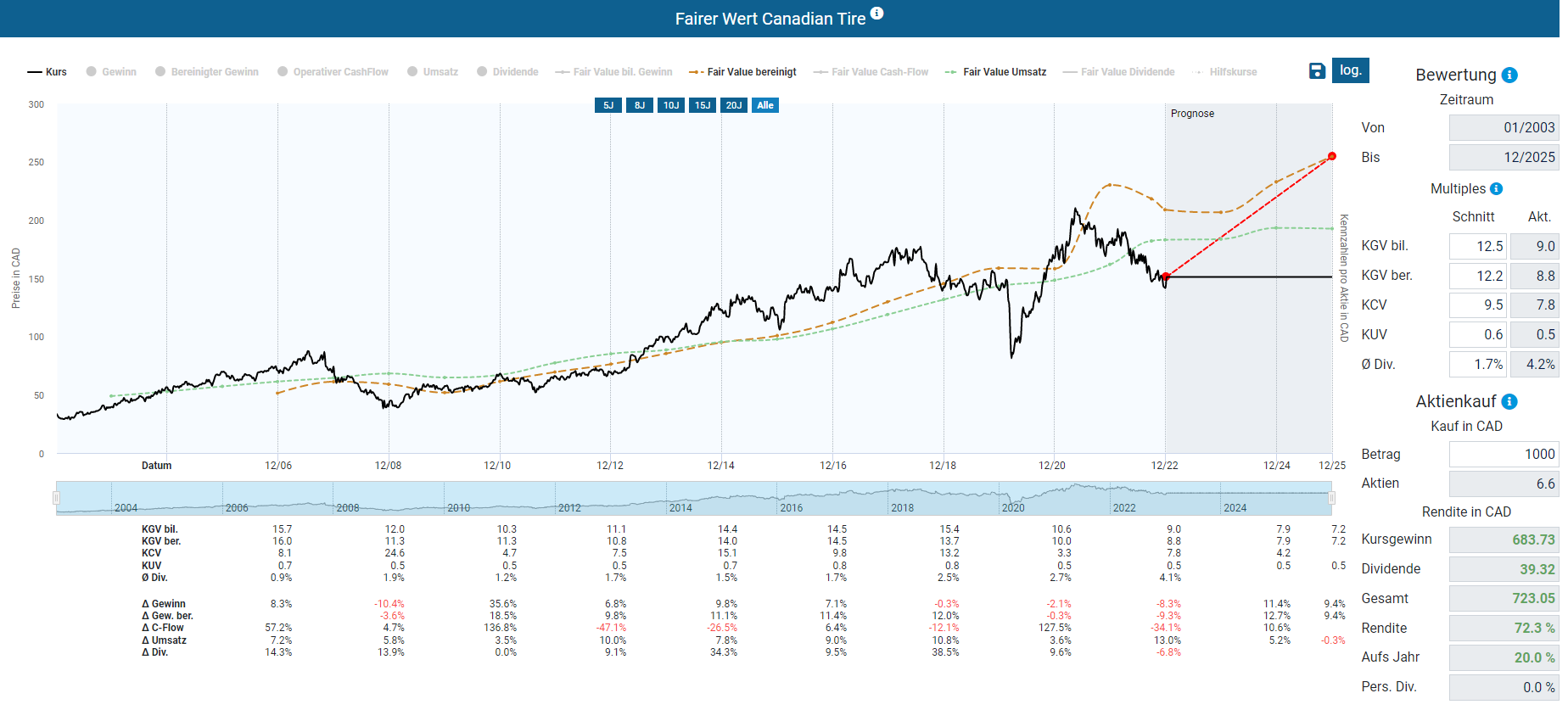Switch chart to logarithmic scale
This screenshot has width=1568, height=710.
[1350, 70]
